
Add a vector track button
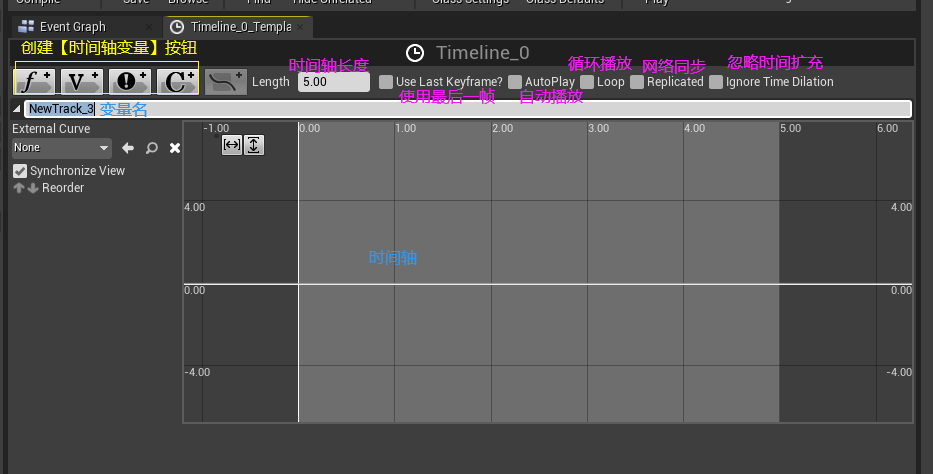click(x=82, y=81)
